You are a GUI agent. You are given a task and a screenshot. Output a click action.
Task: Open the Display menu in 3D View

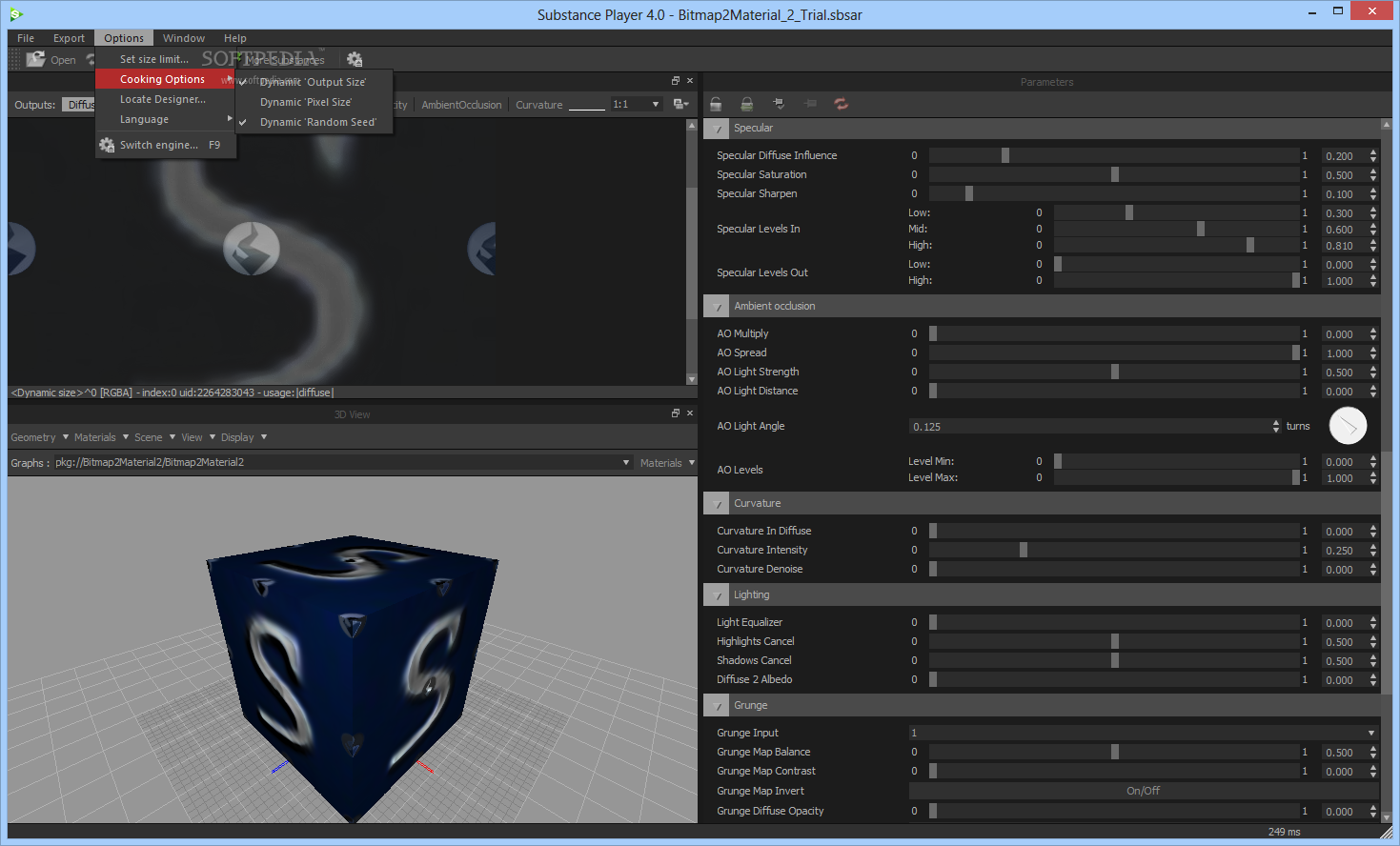(x=244, y=437)
